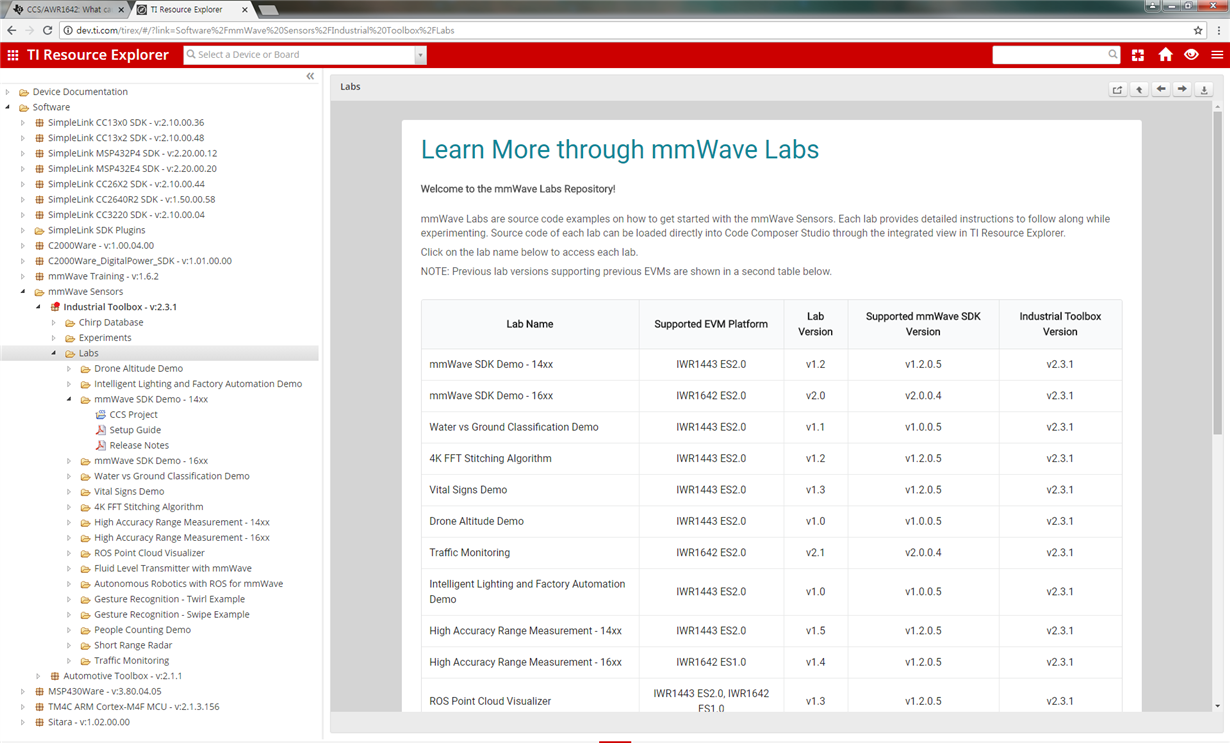Open Select a Device or Board dropdown arrow
Viewport: 1230px width, 743px height.
(x=420, y=55)
